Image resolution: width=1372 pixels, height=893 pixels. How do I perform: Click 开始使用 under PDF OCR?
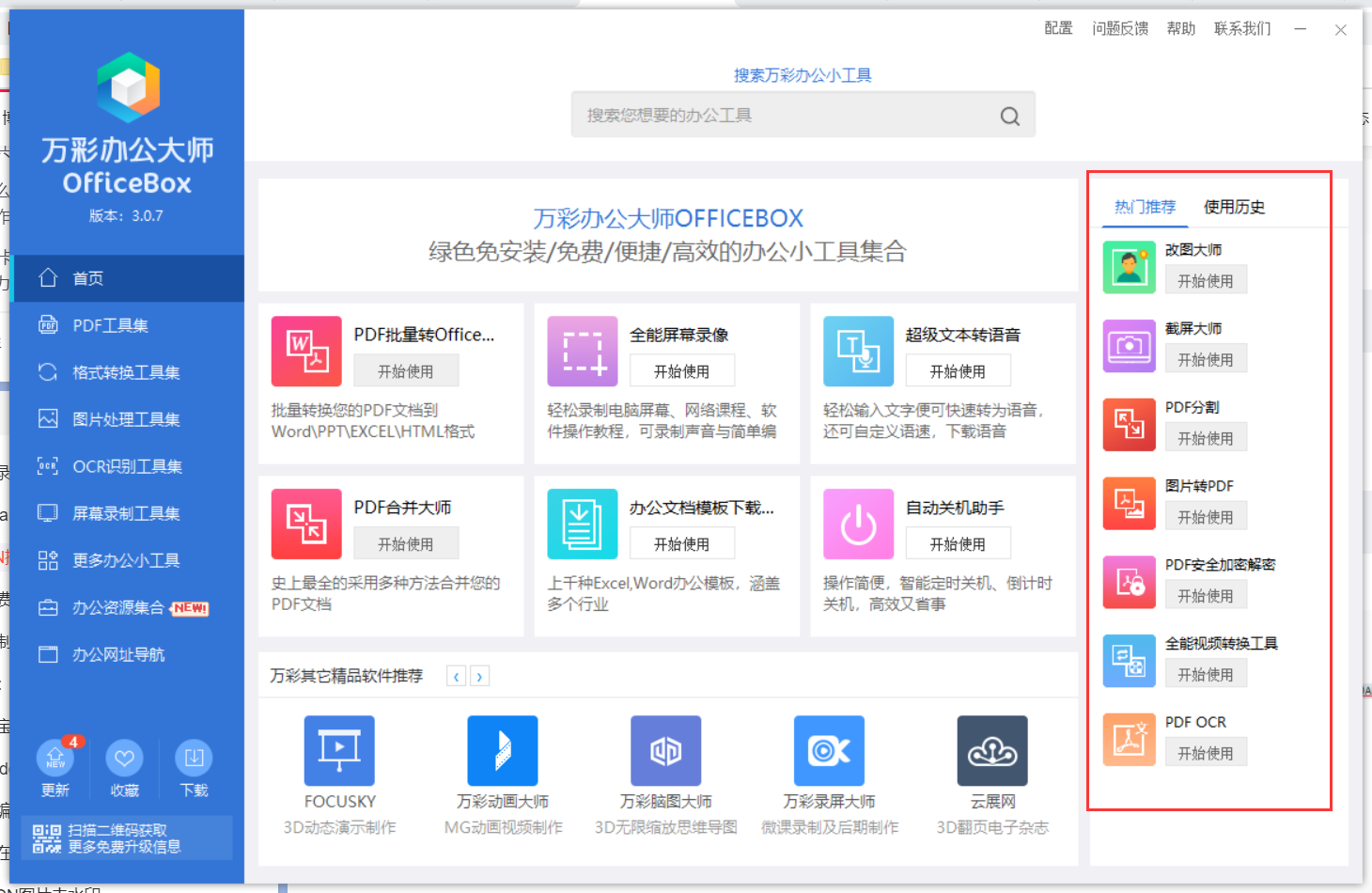pos(1206,753)
